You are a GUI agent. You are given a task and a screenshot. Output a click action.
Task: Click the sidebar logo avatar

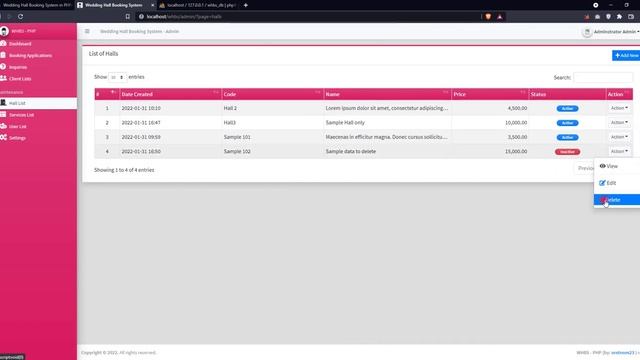tap(4, 31)
